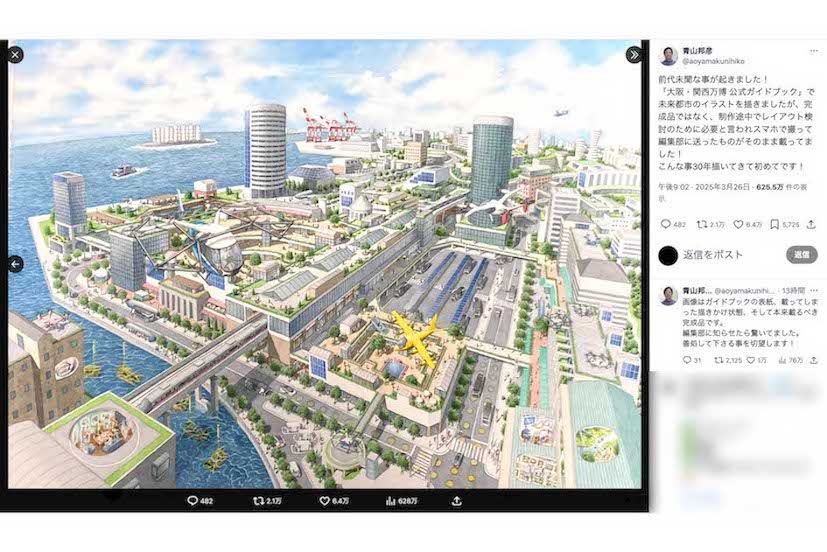Open more options on the 13時間 reply
Image resolution: width=827 pixels, height=552 pixels.
(814, 290)
